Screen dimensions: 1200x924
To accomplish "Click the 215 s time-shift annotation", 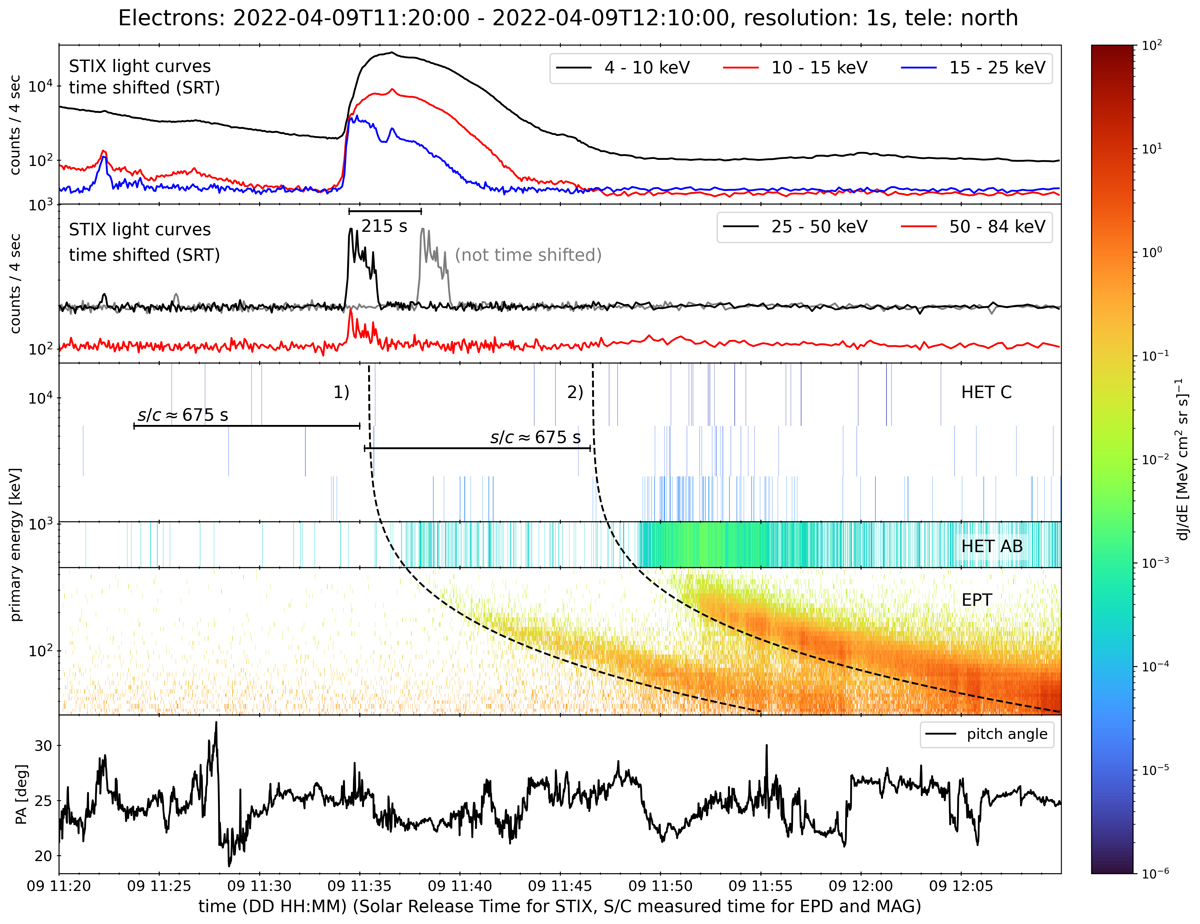I will click(385, 226).
